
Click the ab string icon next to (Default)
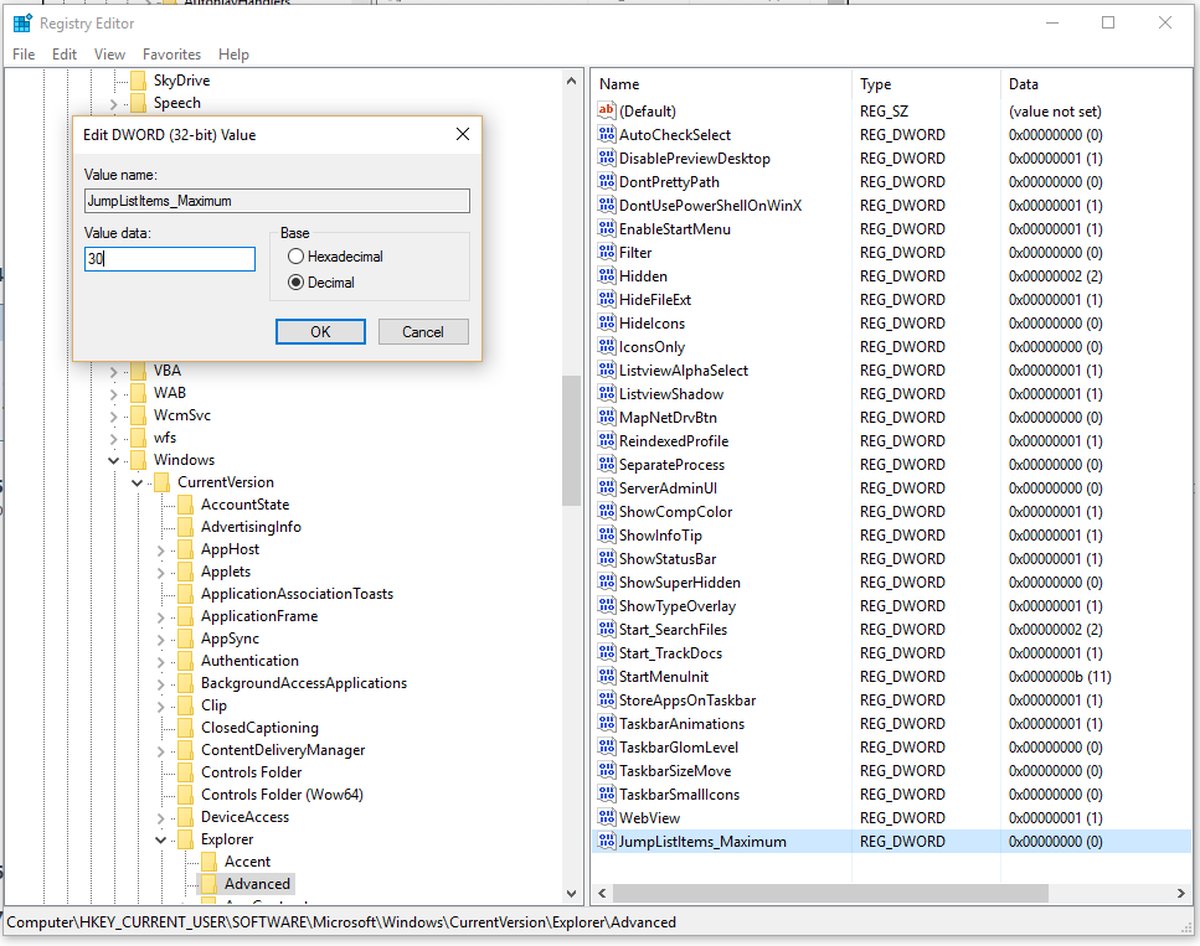point(606,110)
